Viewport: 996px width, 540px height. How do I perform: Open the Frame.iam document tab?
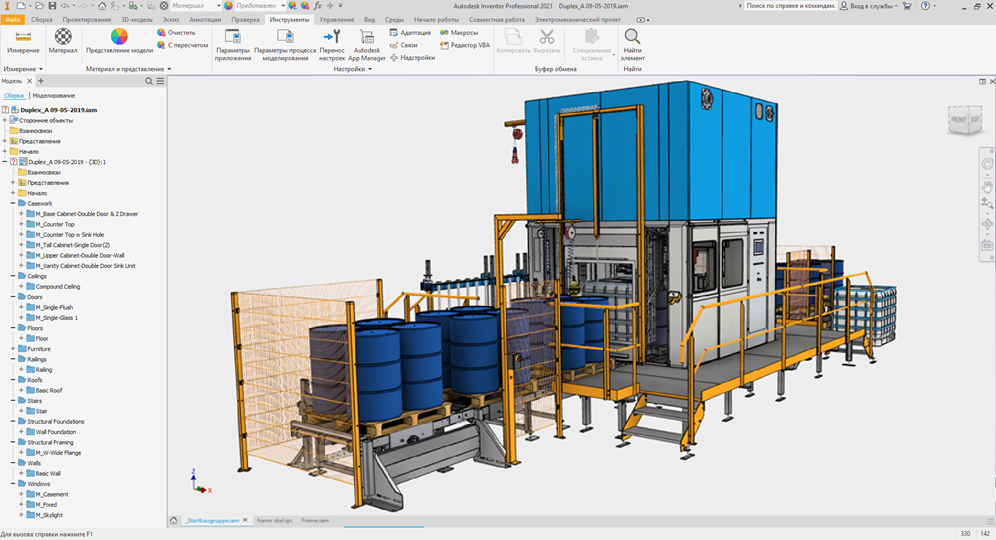pyautogui.click(x=315, y=520)
